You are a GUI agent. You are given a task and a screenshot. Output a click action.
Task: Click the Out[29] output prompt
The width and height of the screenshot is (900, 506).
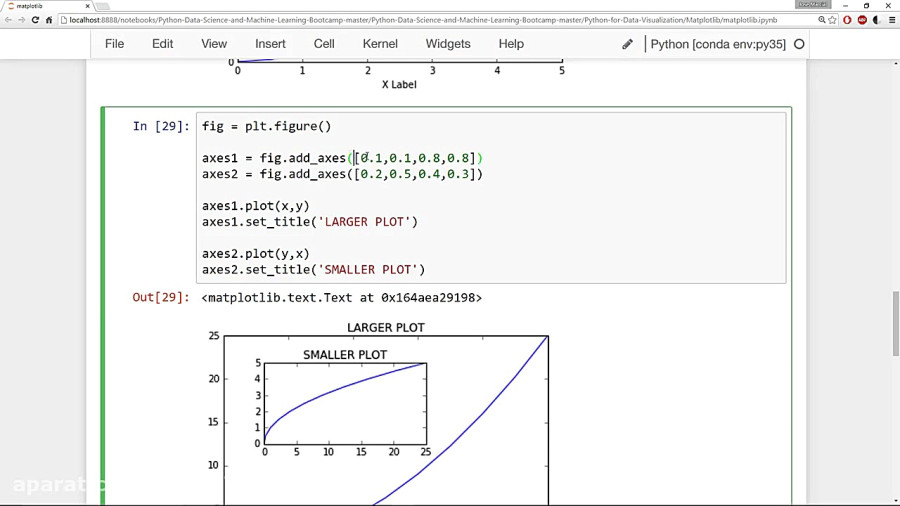pyautogui.click(x=161, y=297)
